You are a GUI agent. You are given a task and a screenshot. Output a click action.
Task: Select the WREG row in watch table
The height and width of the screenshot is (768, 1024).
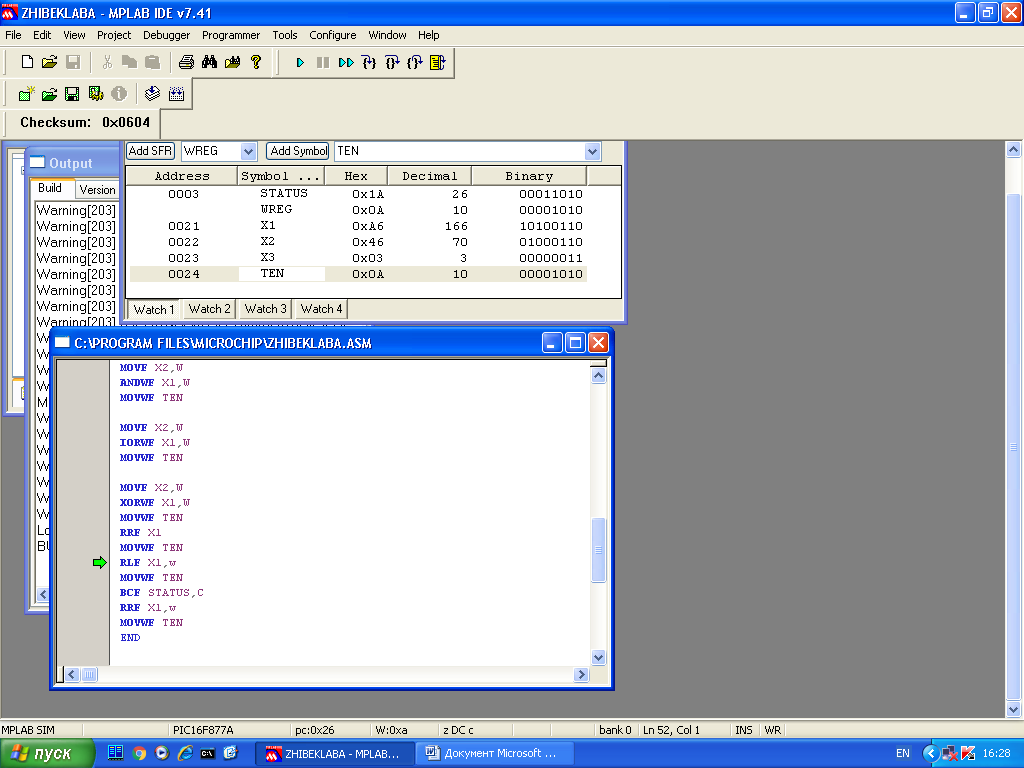point(358,210)
